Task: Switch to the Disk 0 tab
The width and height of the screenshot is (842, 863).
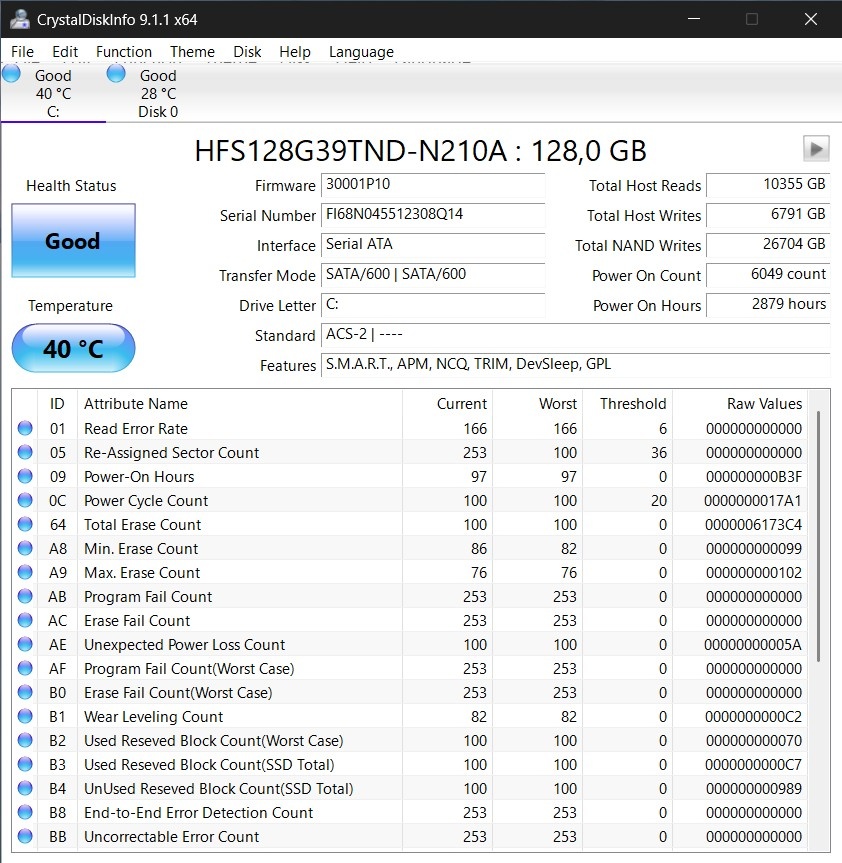Action: pyautogui.click(x=157, y=90)
